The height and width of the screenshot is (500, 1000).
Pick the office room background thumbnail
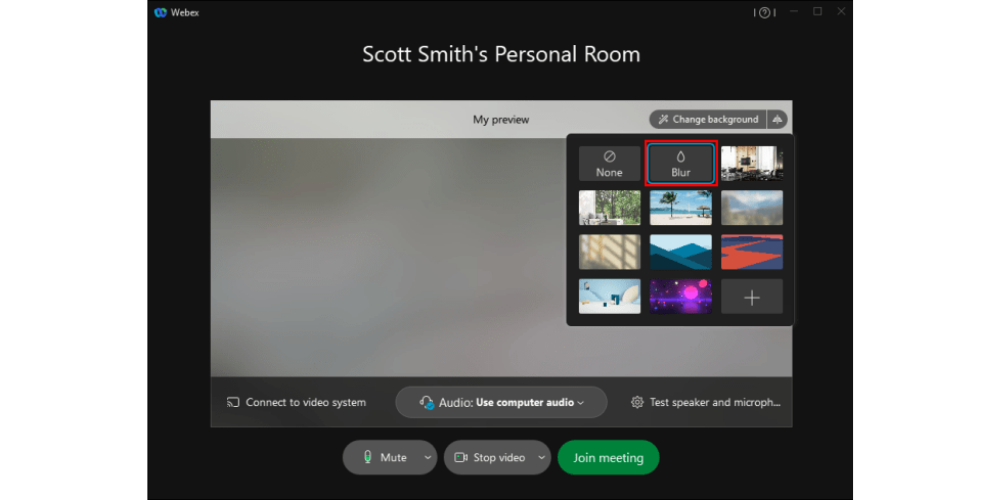coord(752,164)
